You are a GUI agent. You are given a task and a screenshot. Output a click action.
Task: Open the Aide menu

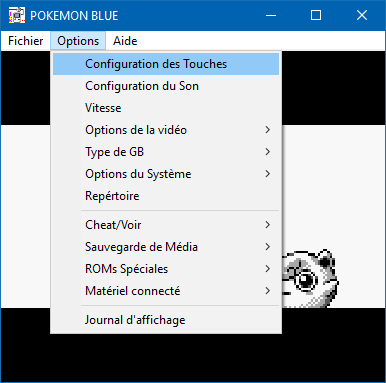[125, 41]
